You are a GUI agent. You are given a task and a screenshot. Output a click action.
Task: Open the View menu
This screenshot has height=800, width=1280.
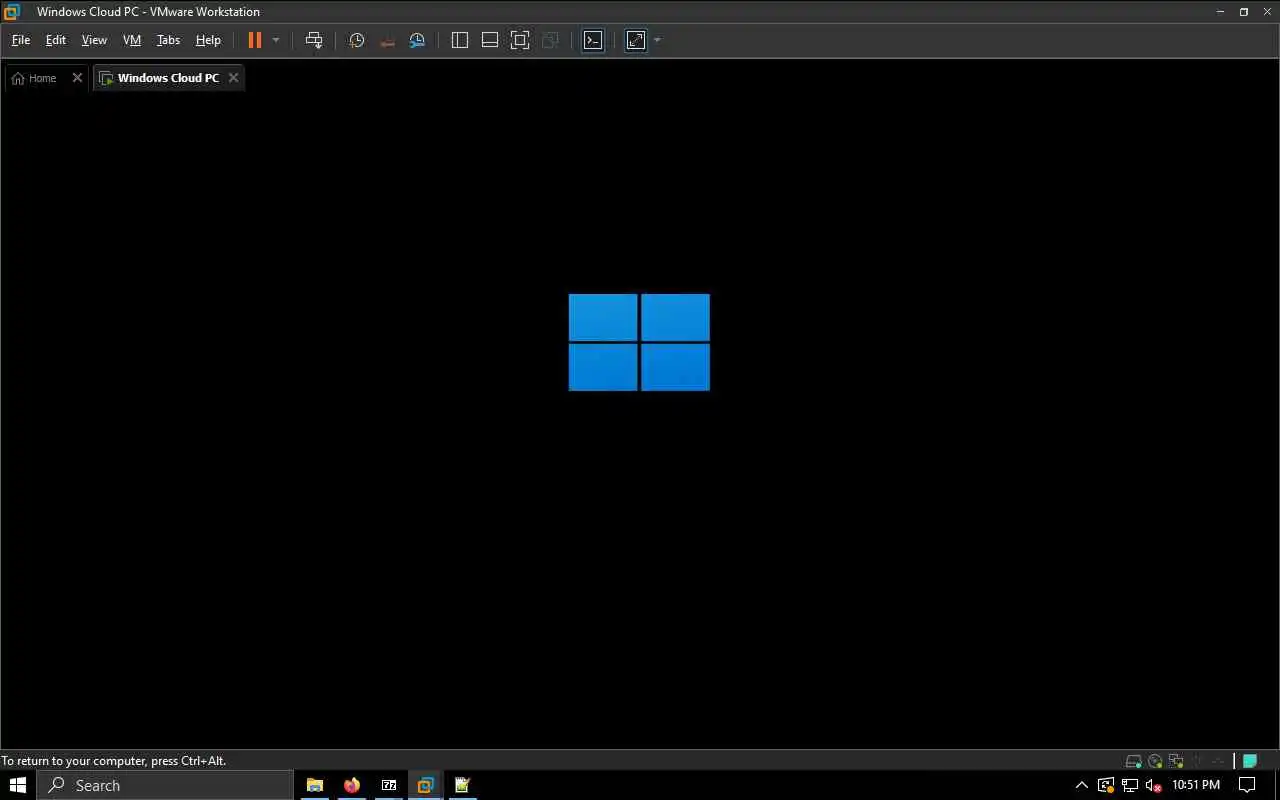(x=94, y=40)
